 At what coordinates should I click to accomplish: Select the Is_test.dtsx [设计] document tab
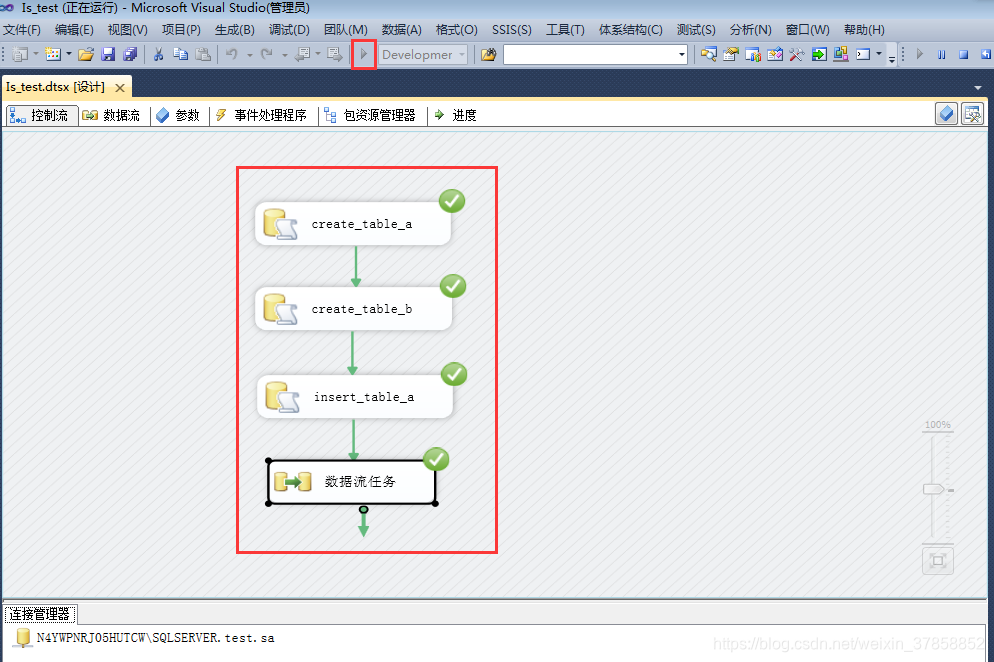[x=56, y=88]
